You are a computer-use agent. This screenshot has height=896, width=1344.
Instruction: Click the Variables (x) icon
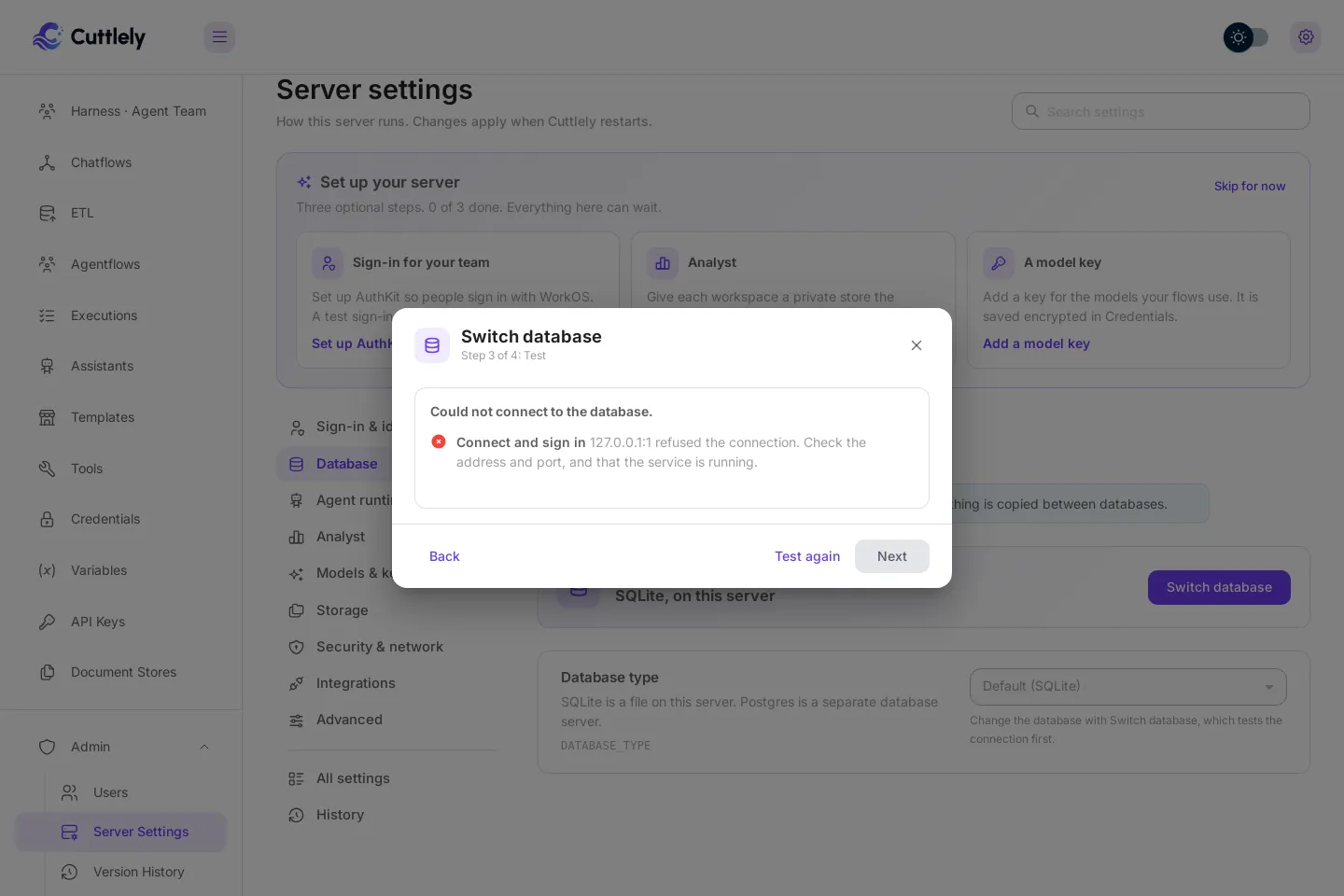point(47,570)
